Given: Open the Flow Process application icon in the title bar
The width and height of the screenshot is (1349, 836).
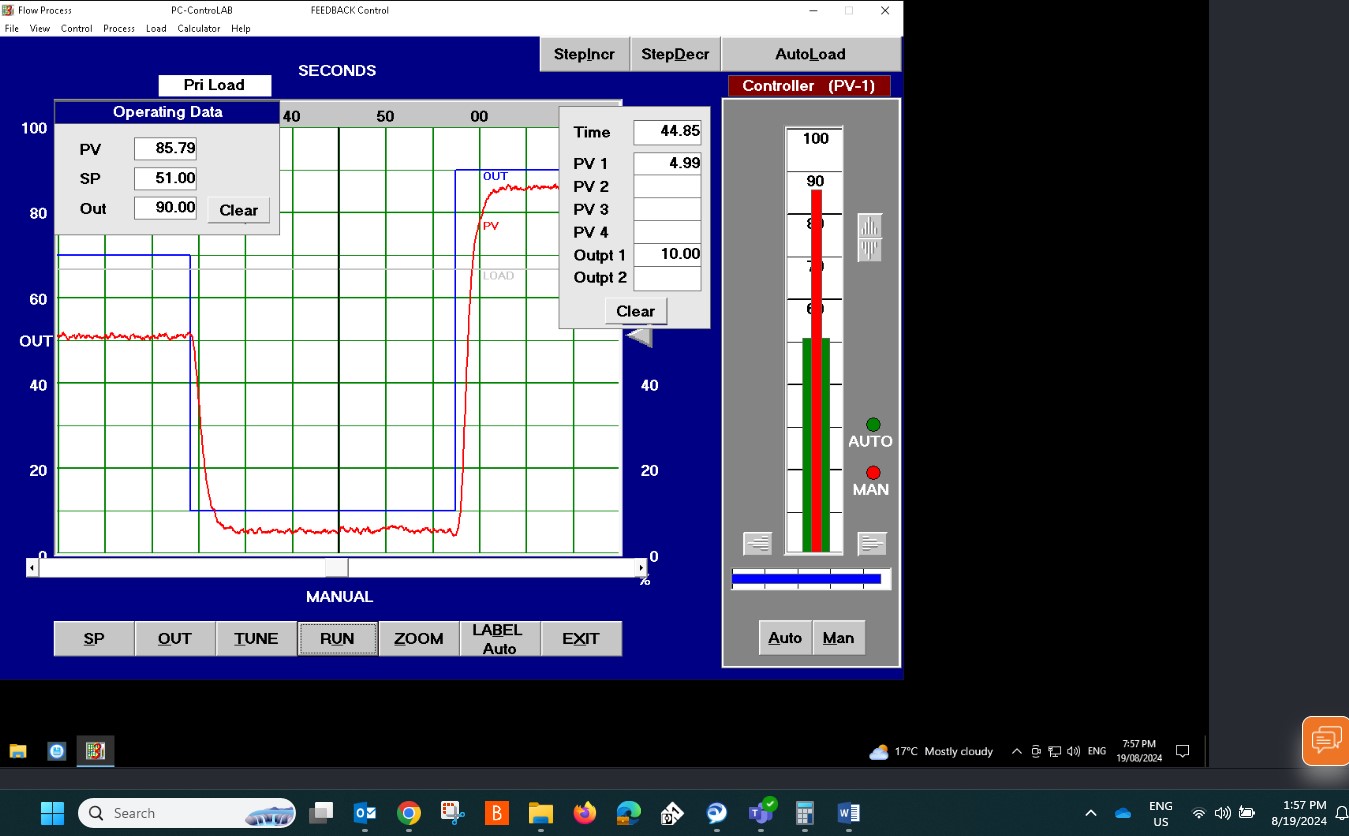Looking at the screenshot, I should (x=10, y=10).
